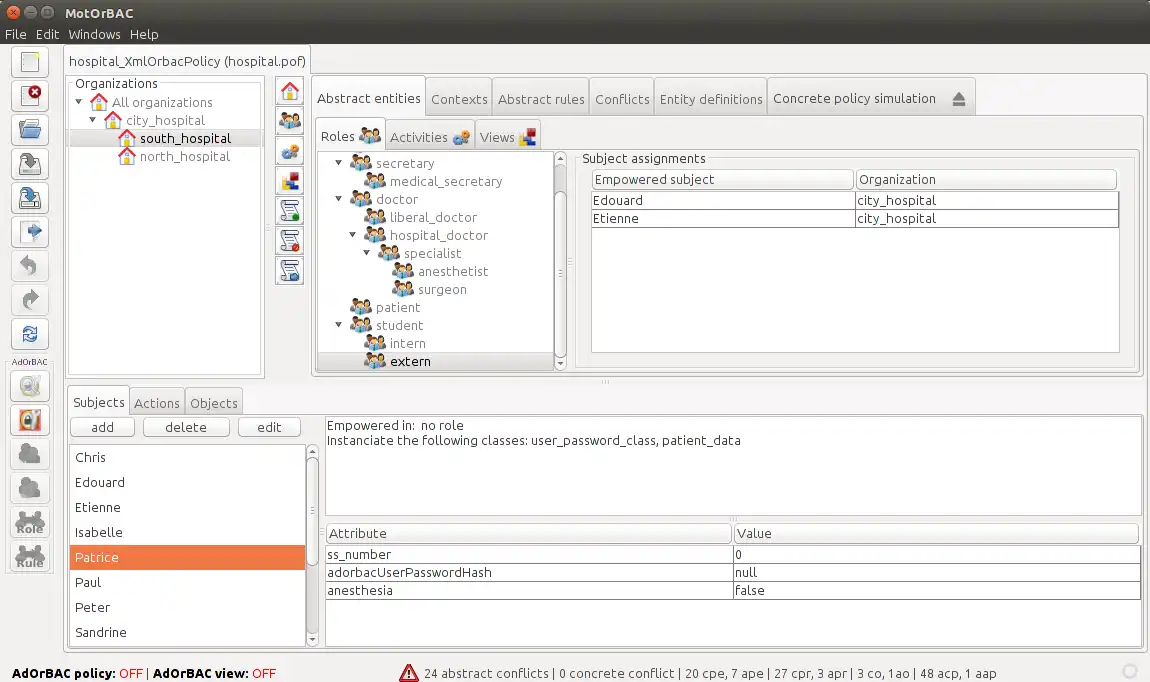Image resolution: width=1150 pixels, height=682 pixels.
Task: Select the hospital_XmlOrbacPolicy document tab
Action: [187, 61]
